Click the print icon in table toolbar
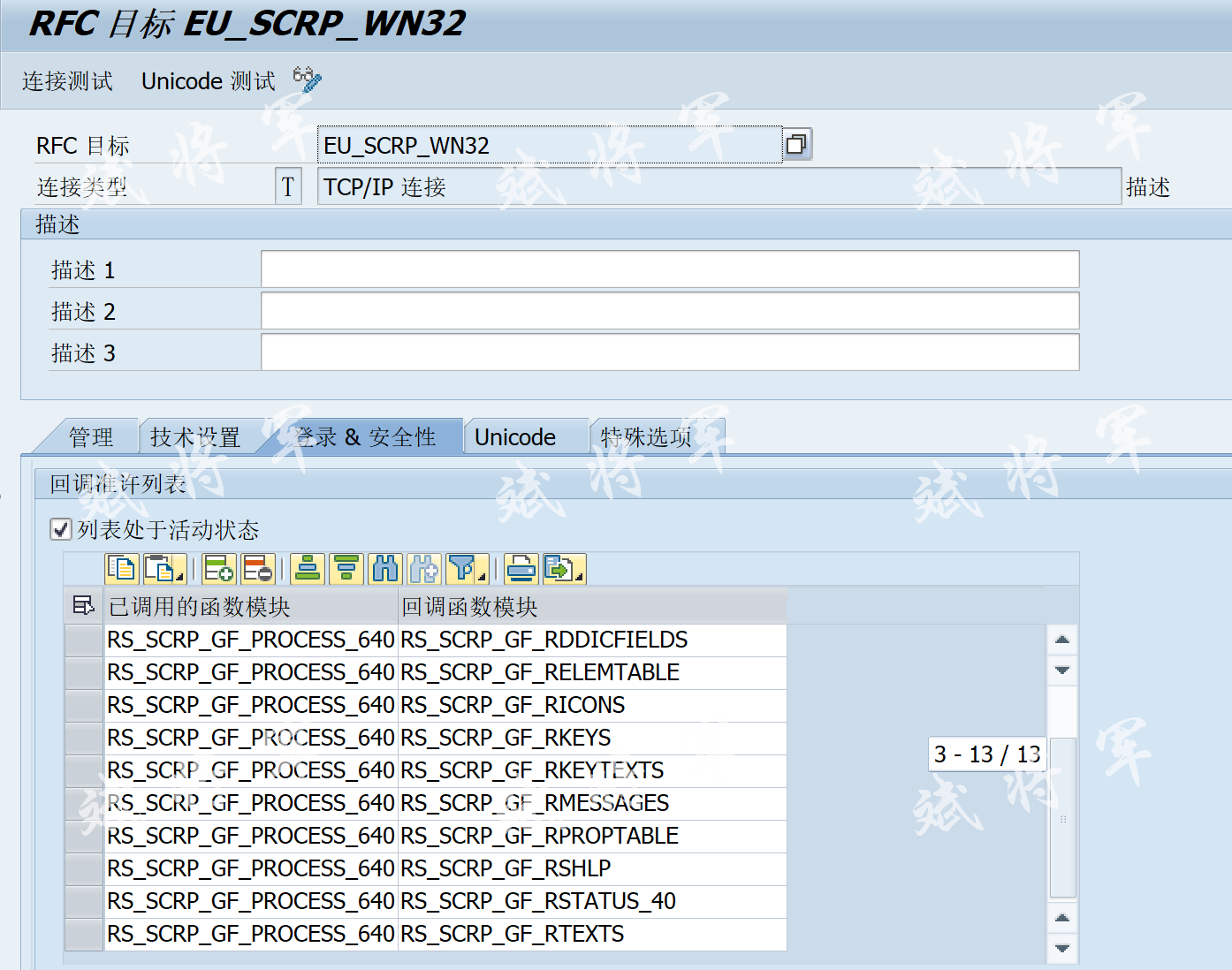Viewport: 1232px width, 970px height. (521, 569)
